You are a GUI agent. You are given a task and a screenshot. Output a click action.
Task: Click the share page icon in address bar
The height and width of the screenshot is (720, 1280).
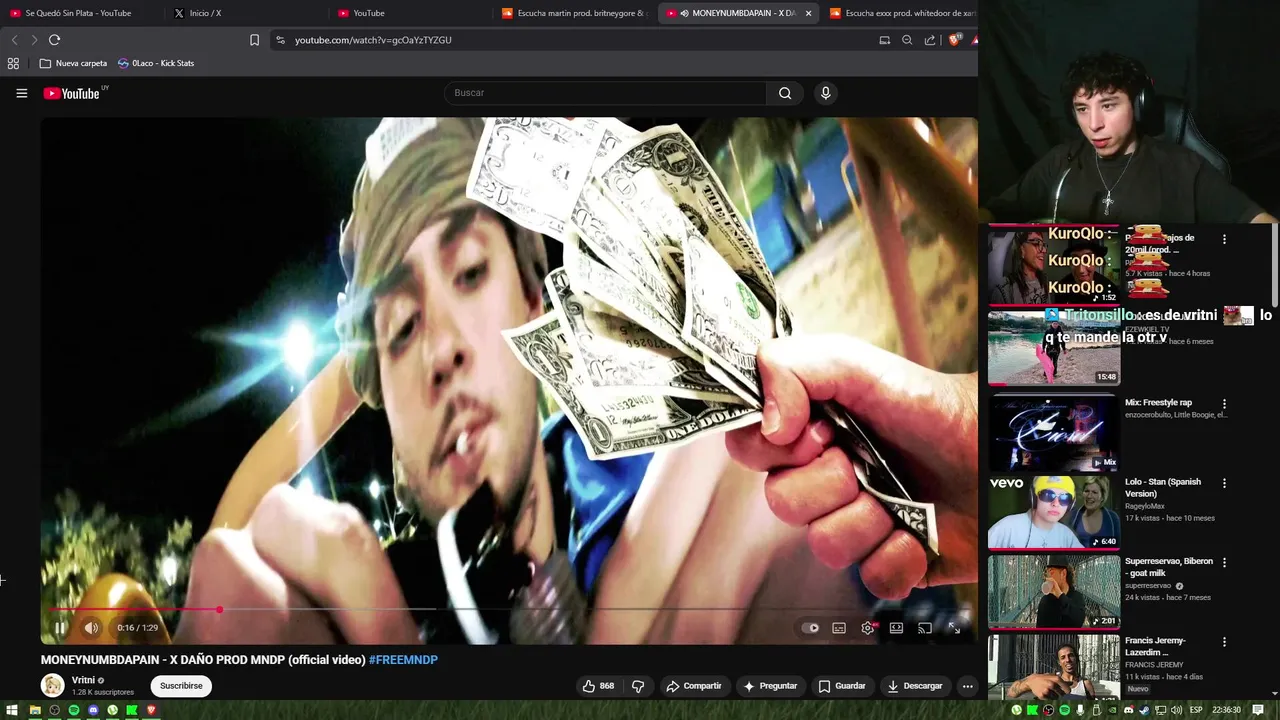pyautogui.click(x=930, y=40)
